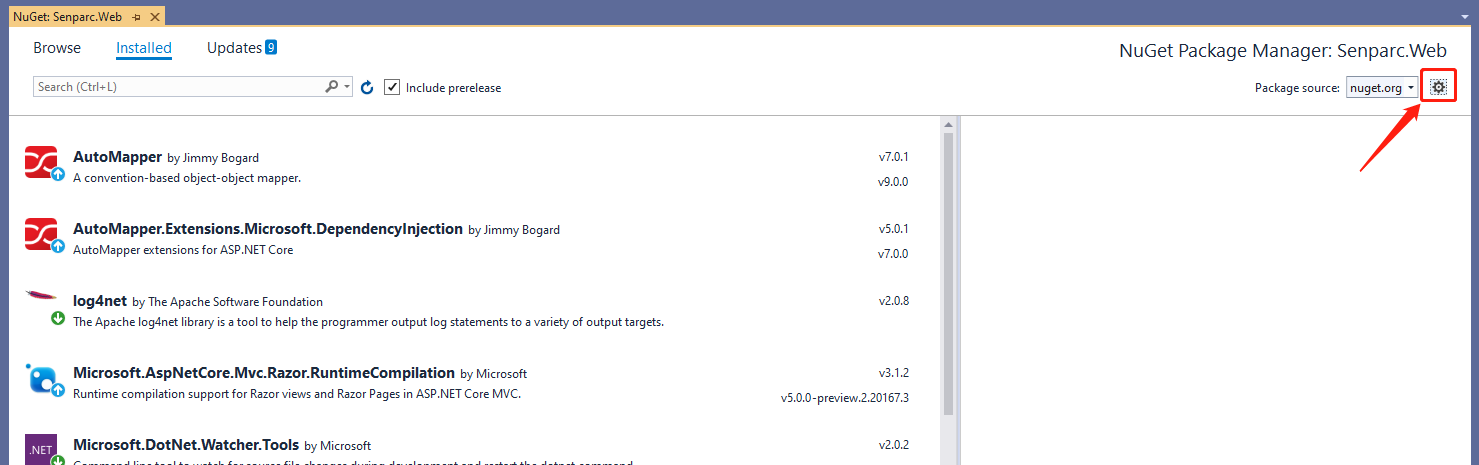Select the AutoMapper package name

[118, 157]
